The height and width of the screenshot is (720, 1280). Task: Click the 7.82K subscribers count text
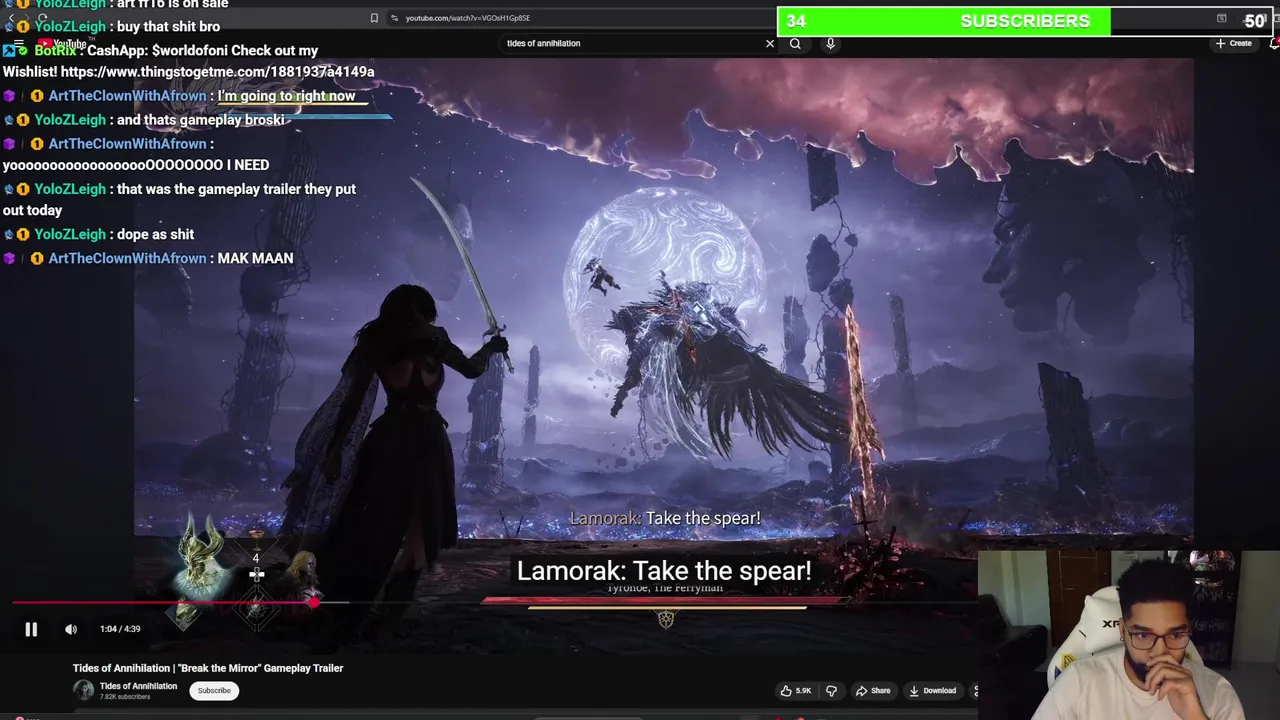[125, 696]
